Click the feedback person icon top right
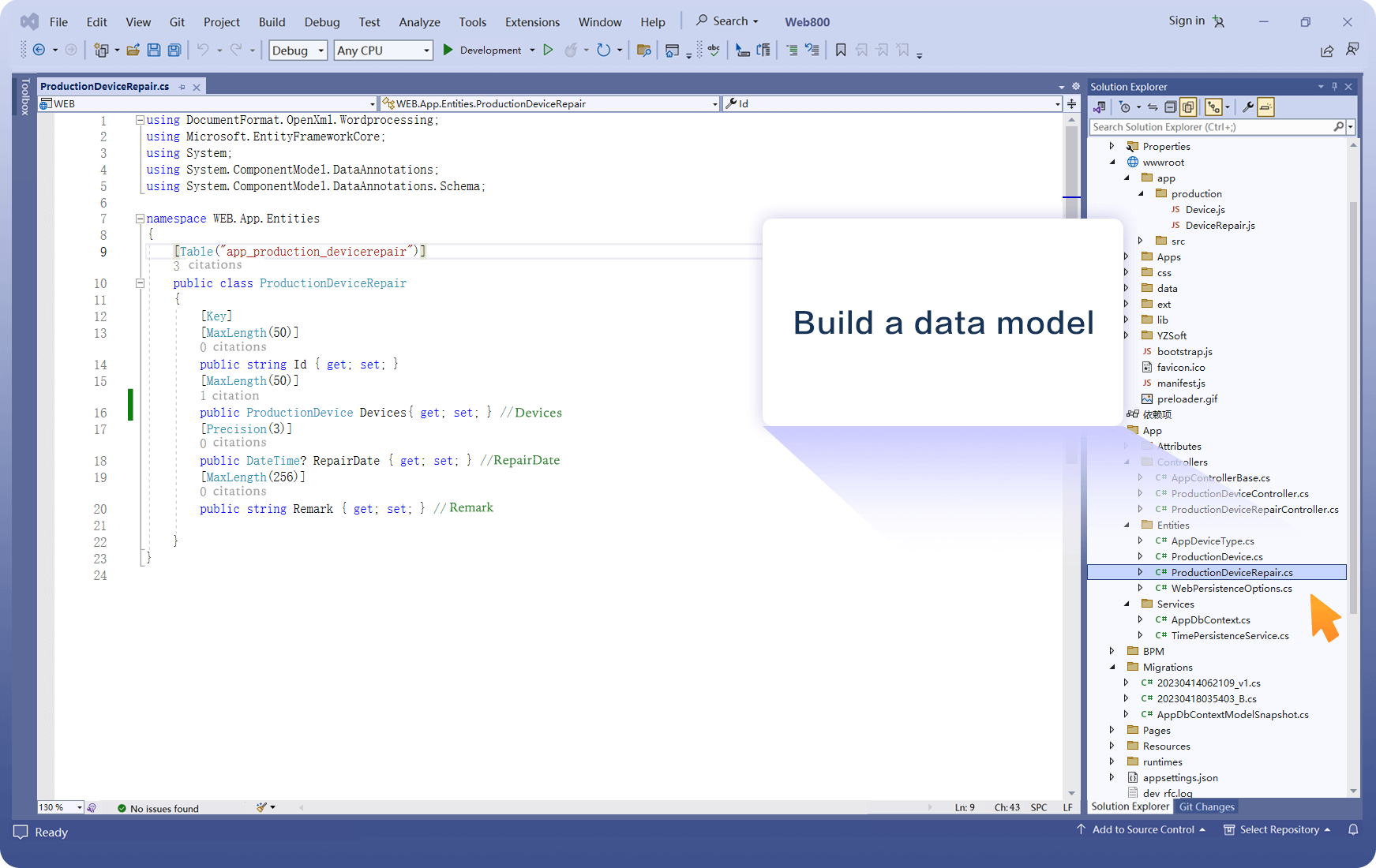This screenshot has width=1376, height=868. 1352,50
